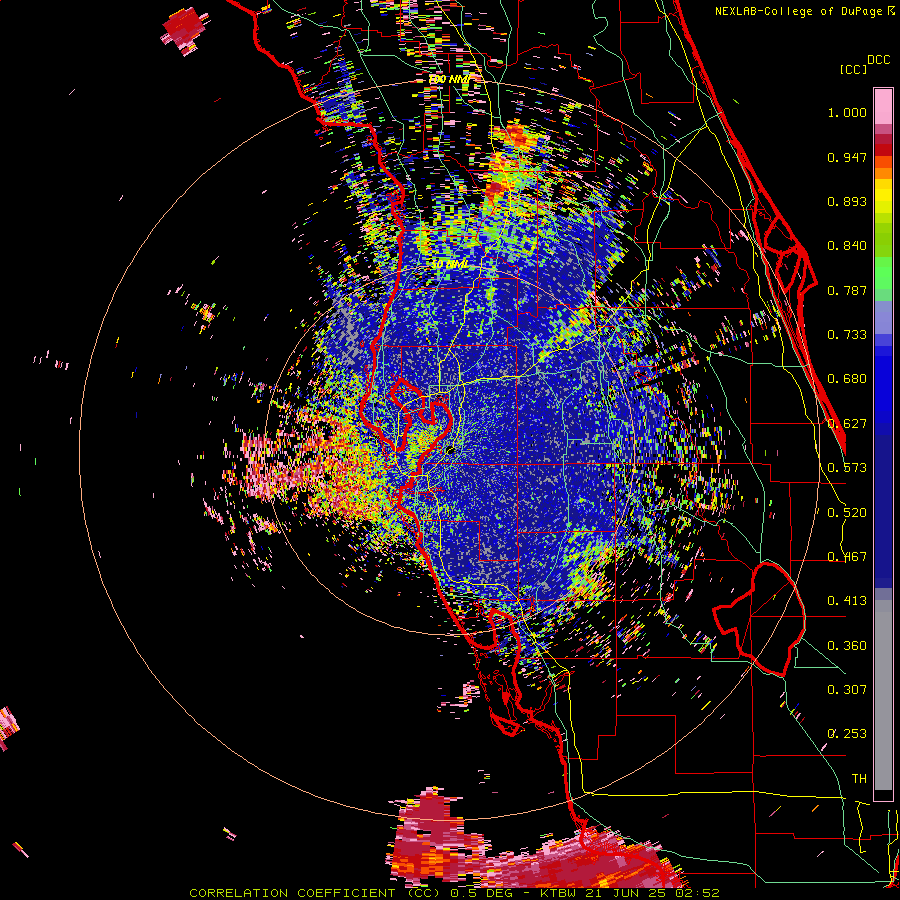This screenshot has height=900, width=900.
Task: Pick the light pink top color-bar segment
Action: (x=883, y=106)
